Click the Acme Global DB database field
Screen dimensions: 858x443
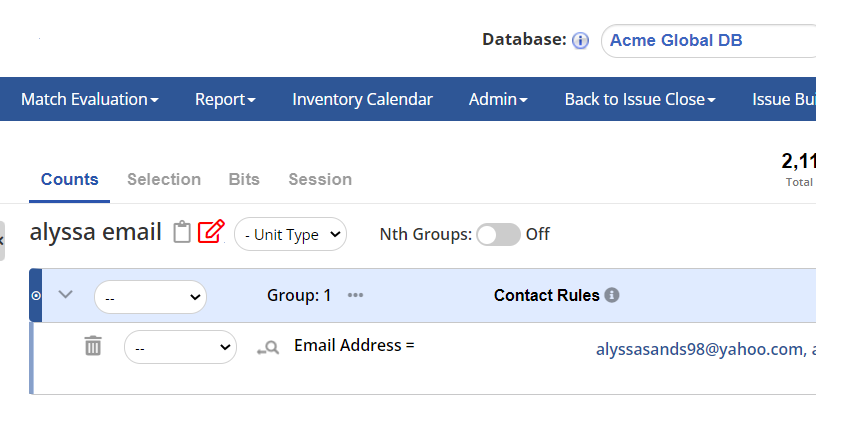tap(708, 41)
